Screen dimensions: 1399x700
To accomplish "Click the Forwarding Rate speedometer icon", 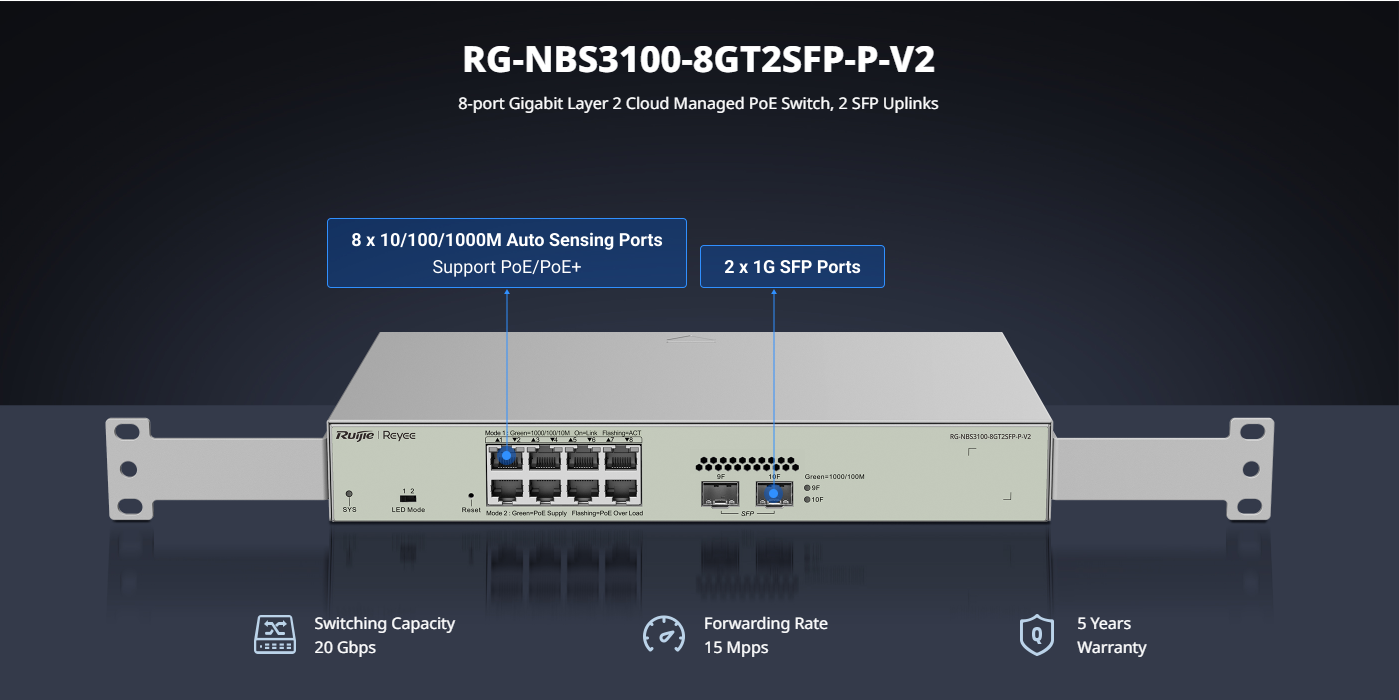I will click(664, 635).
